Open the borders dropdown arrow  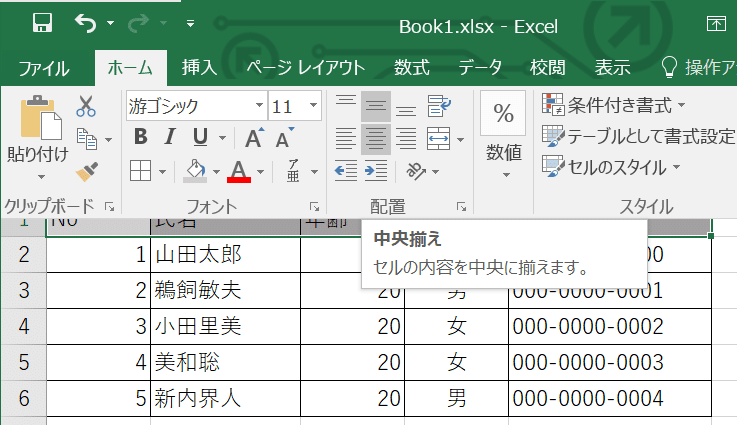[x=163, y=172]
